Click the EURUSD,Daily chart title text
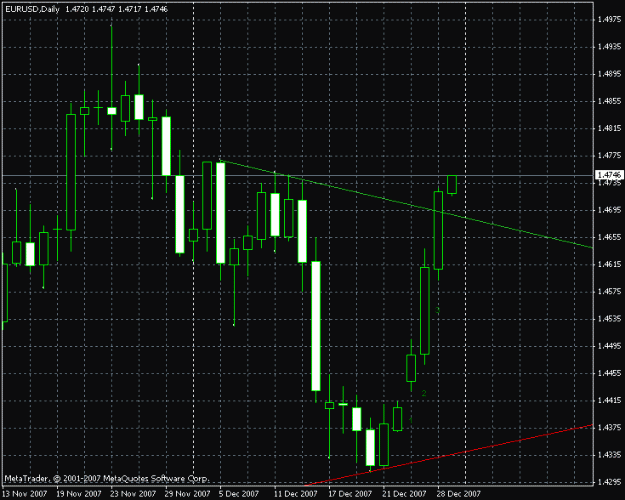The width and height of the screenshot is (625, 500). 33,9
